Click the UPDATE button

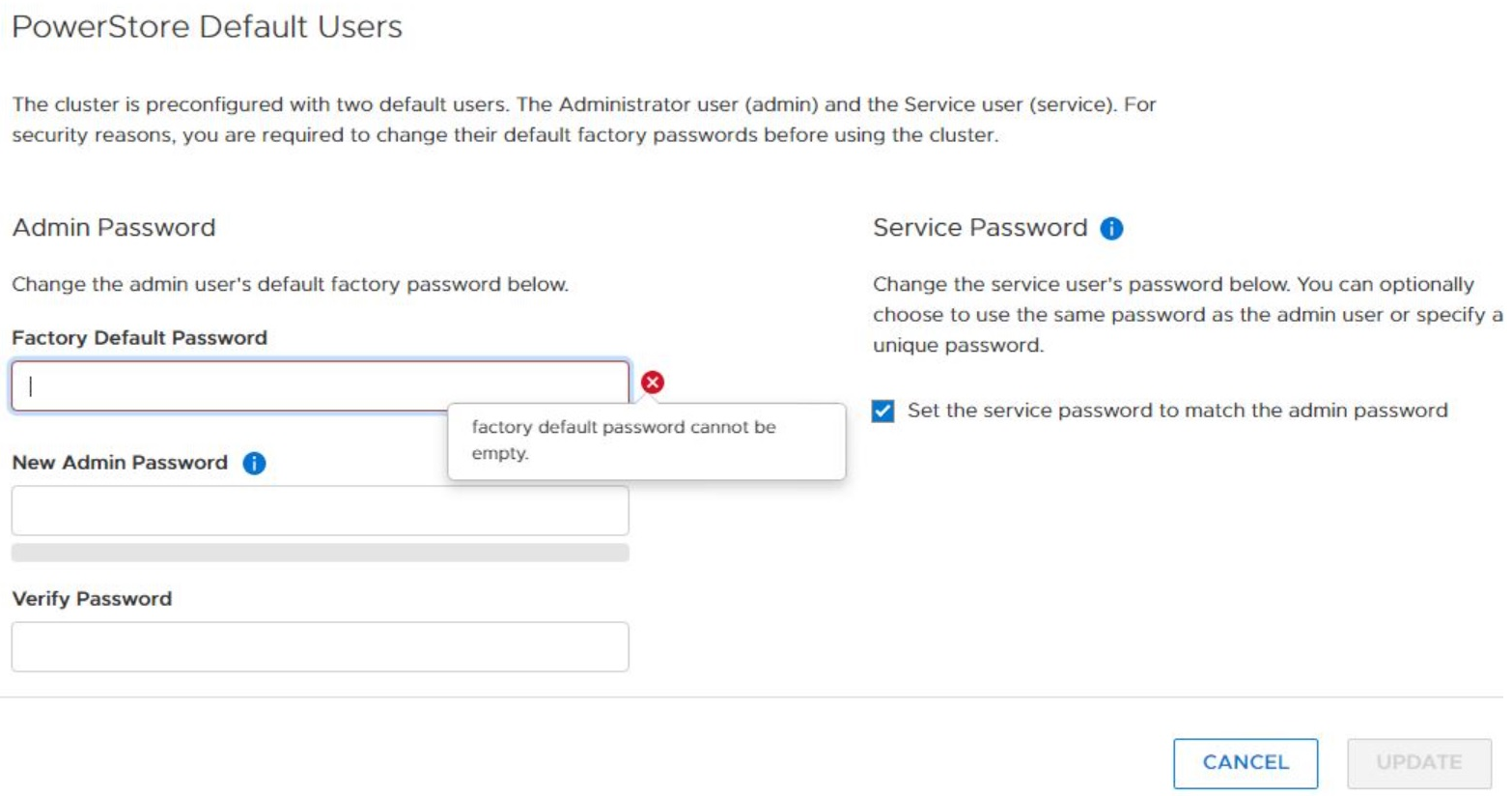tap(1418, 762)
